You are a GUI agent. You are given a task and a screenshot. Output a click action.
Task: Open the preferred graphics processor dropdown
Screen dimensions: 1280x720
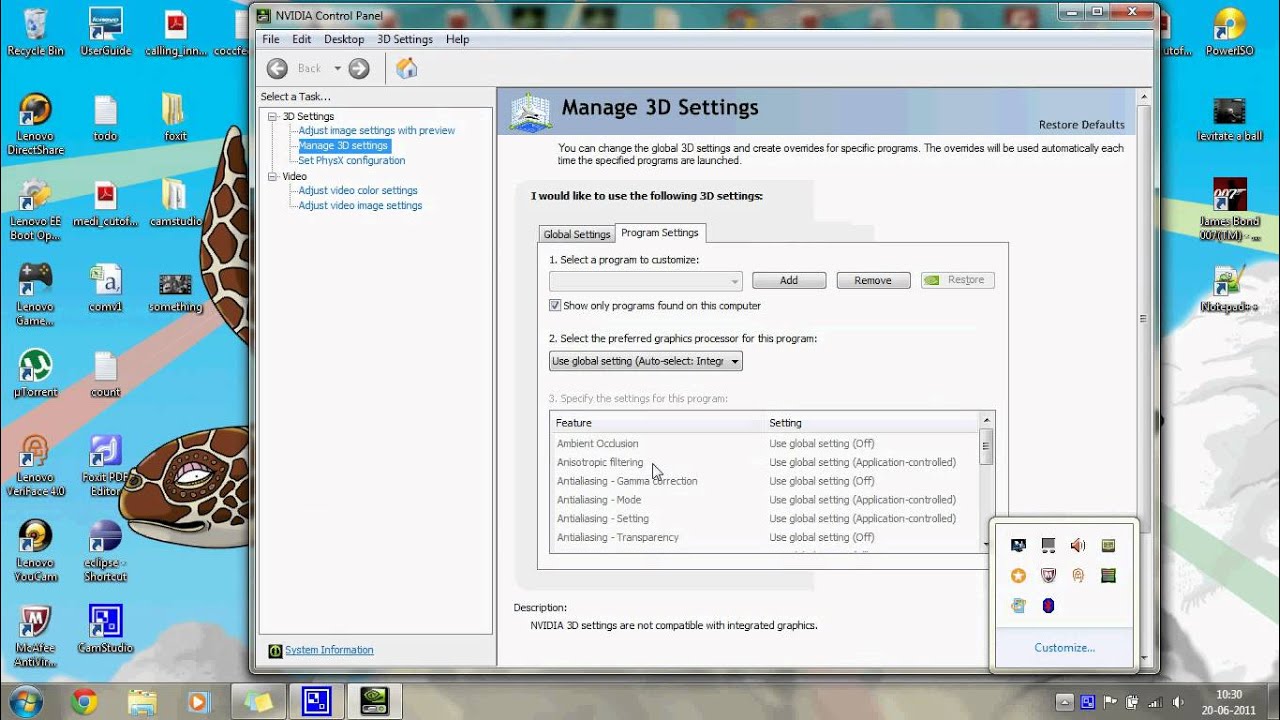coord(645,361)
